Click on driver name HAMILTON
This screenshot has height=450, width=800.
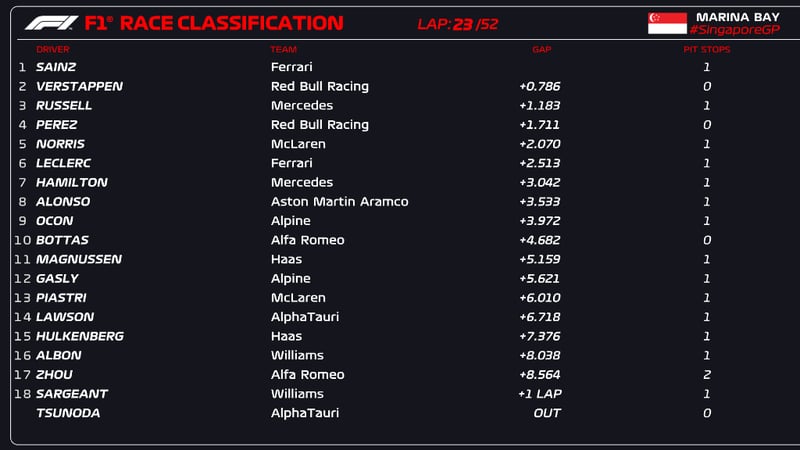[71, 182]
